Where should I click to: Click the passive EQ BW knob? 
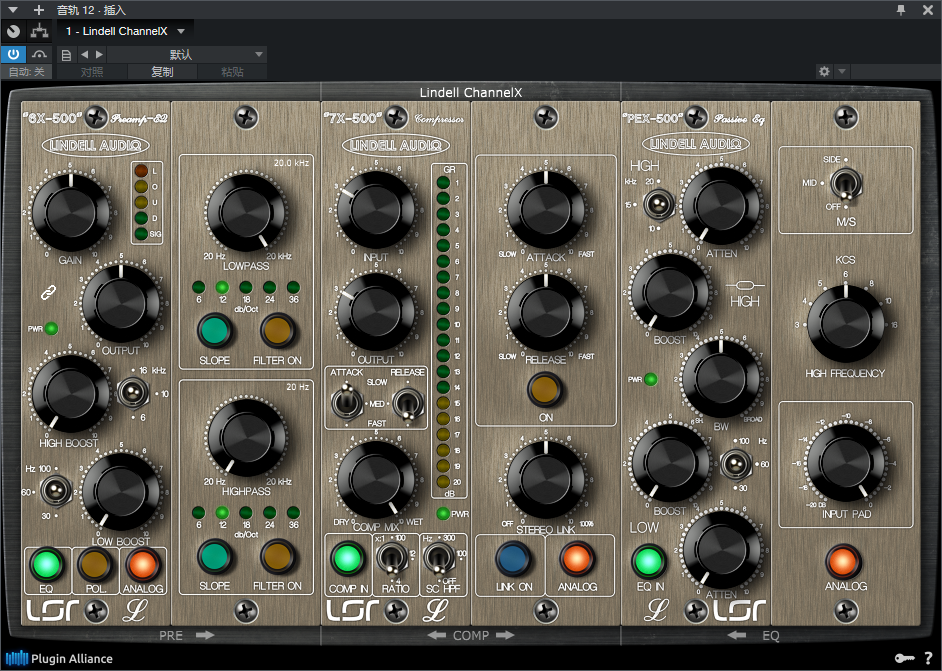point(720,377)
